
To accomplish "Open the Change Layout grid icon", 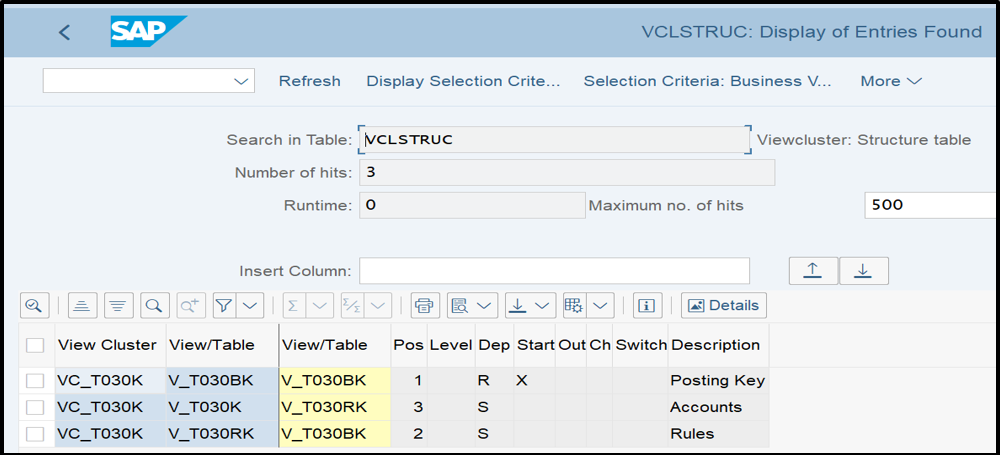I will [x=574, y=306].
